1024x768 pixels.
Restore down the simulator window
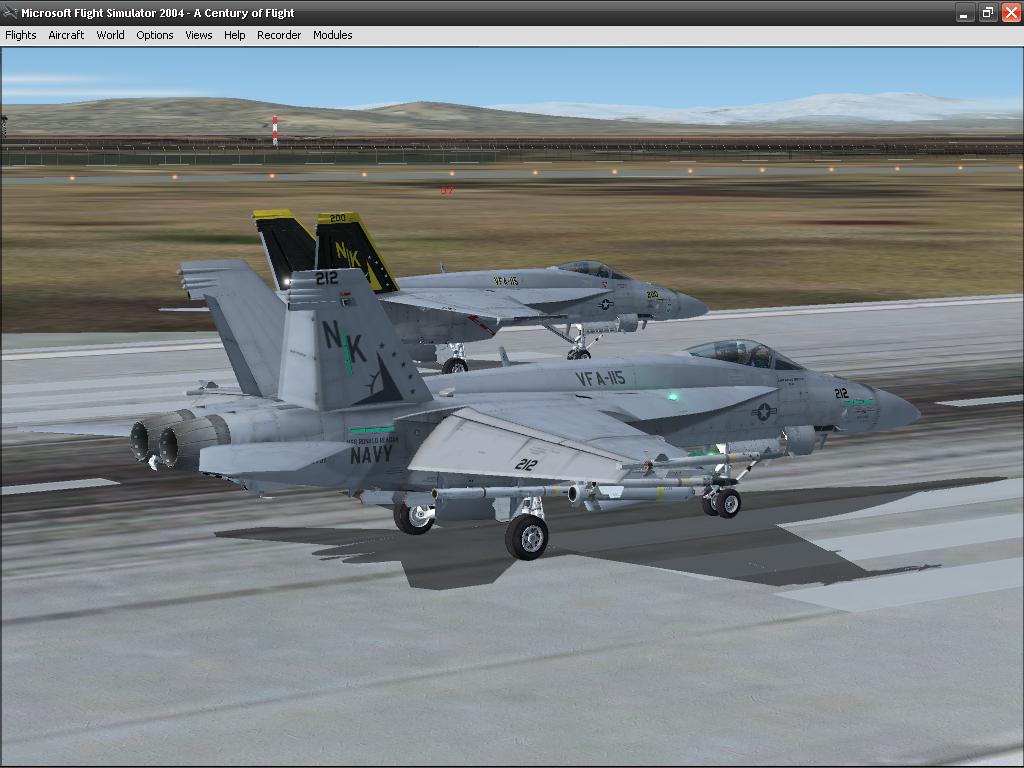[x=987, y=13]
